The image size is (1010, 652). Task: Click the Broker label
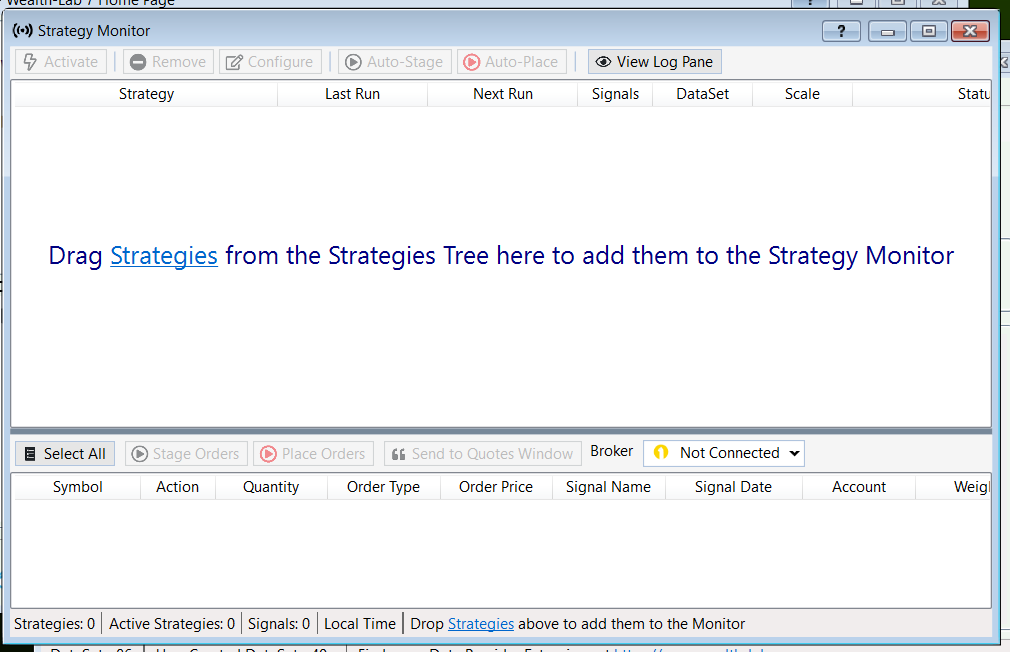611,451
